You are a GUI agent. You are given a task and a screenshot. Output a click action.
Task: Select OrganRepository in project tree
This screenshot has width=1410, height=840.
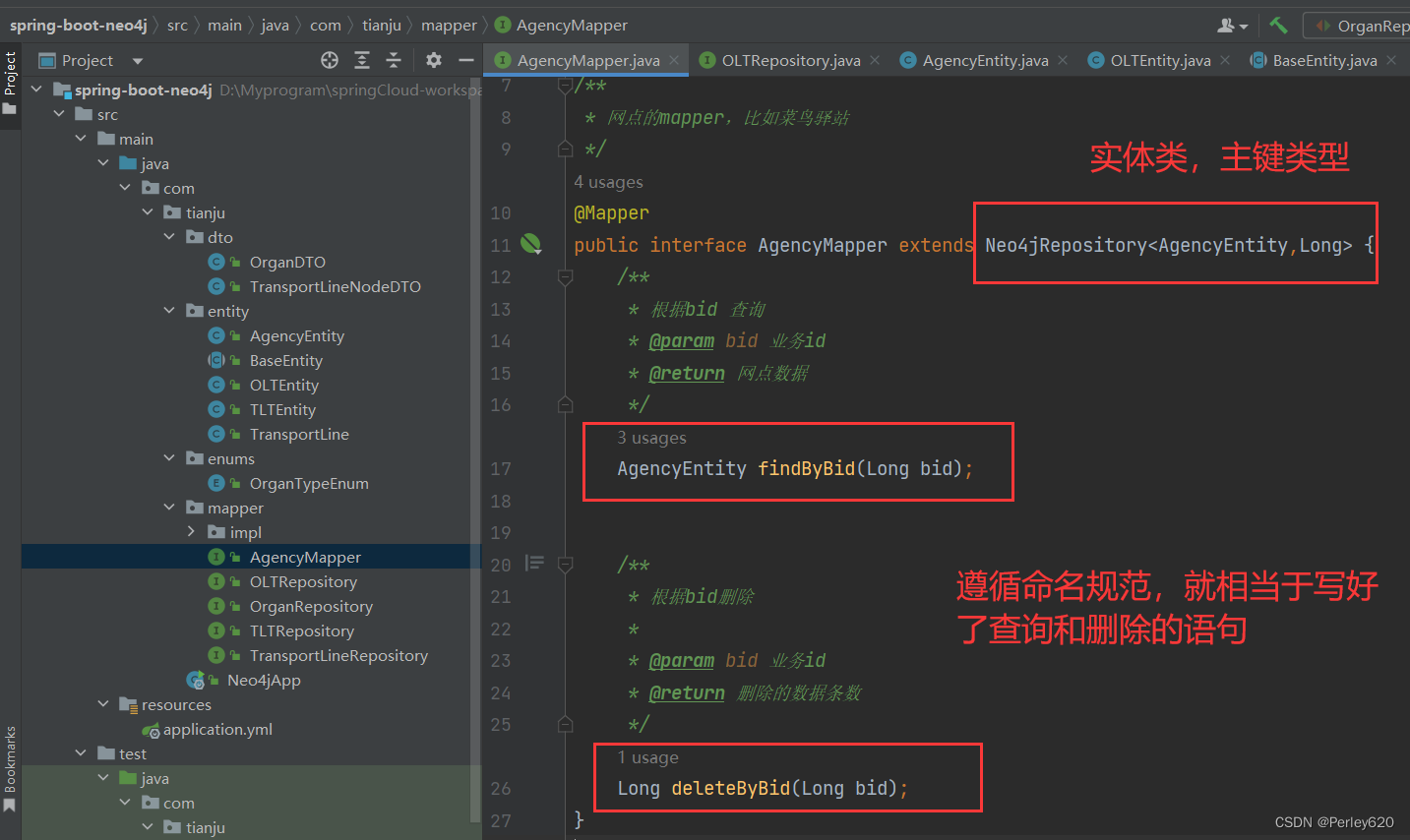pos(311,606)
